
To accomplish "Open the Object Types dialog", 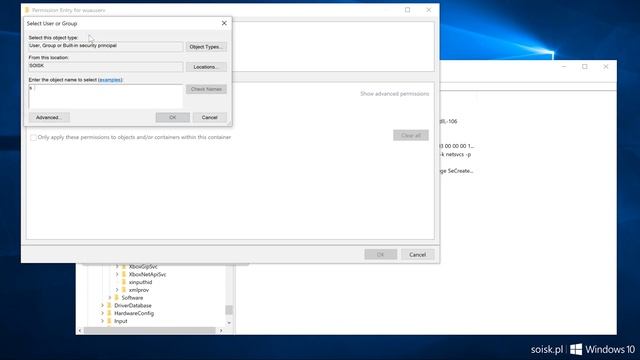I will [x=206, y=47].
